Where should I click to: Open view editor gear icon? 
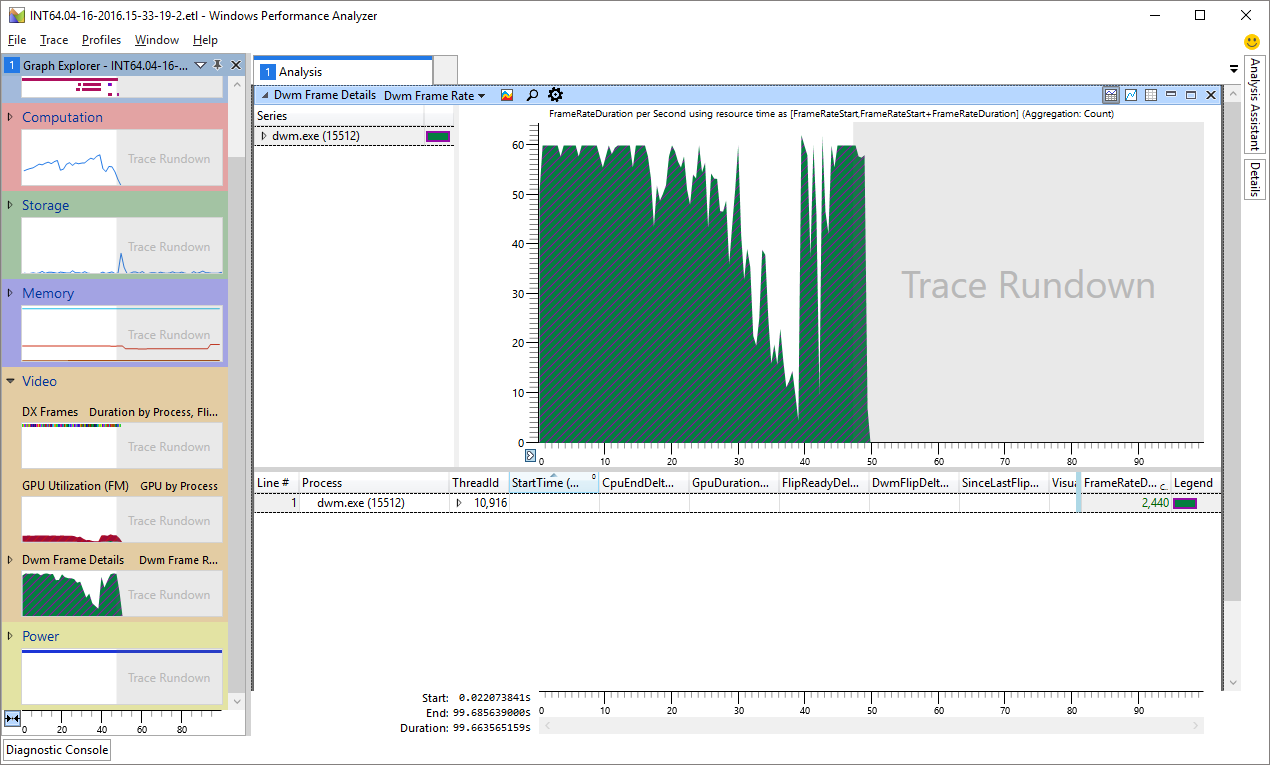pos(556,95)
